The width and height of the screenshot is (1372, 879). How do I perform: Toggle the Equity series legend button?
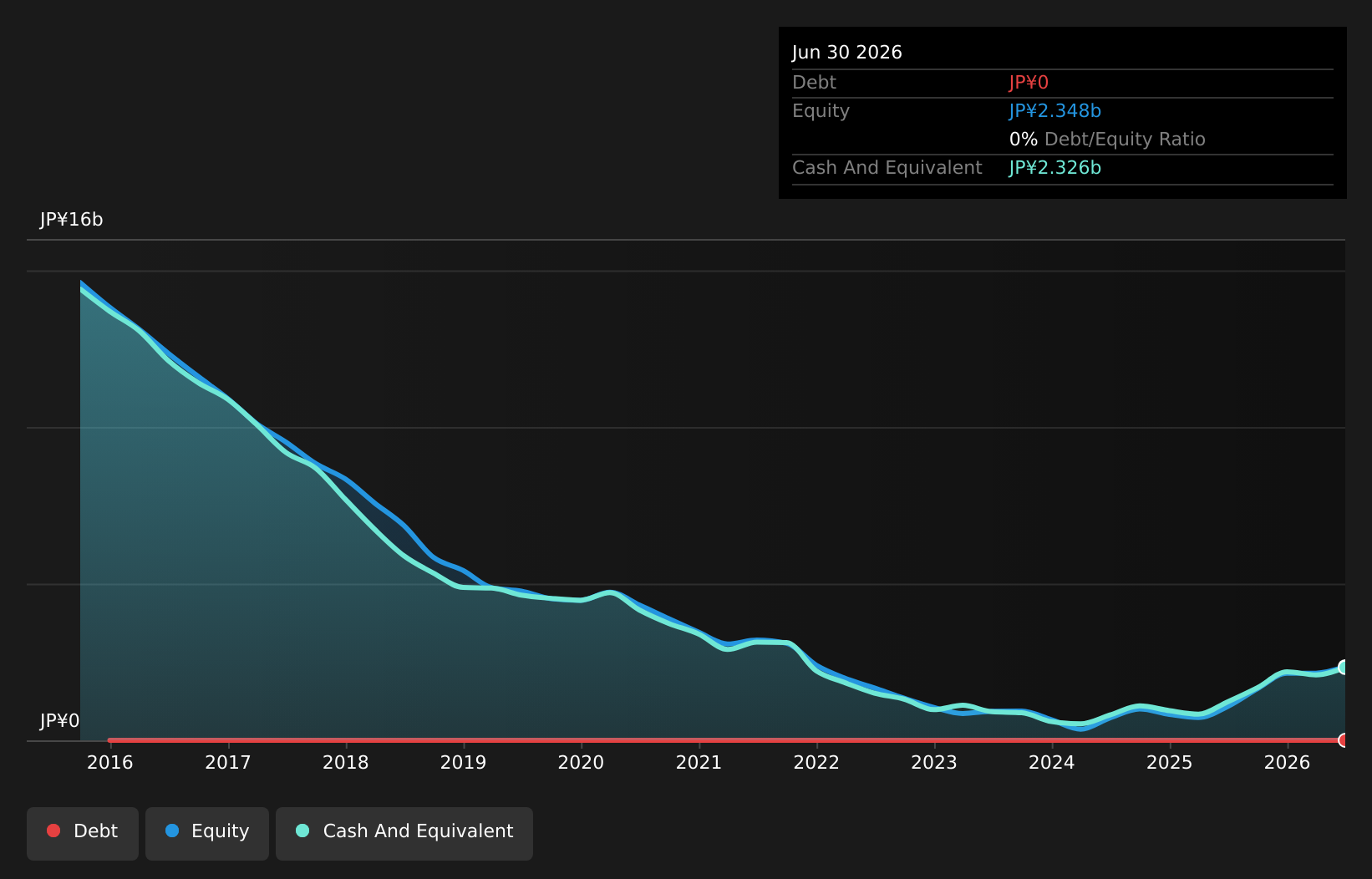207,833
